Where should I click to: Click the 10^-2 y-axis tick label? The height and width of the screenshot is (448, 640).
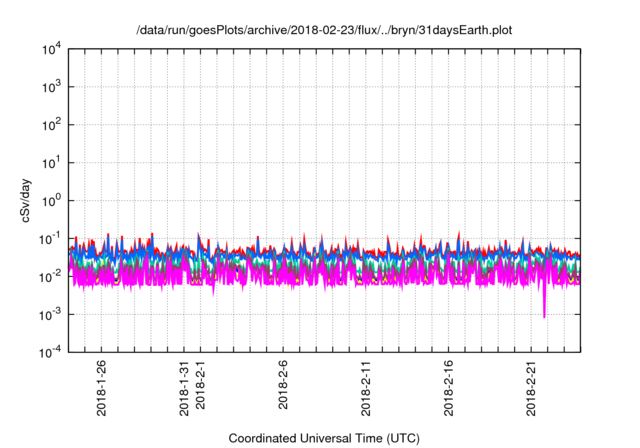pos(49,276)
